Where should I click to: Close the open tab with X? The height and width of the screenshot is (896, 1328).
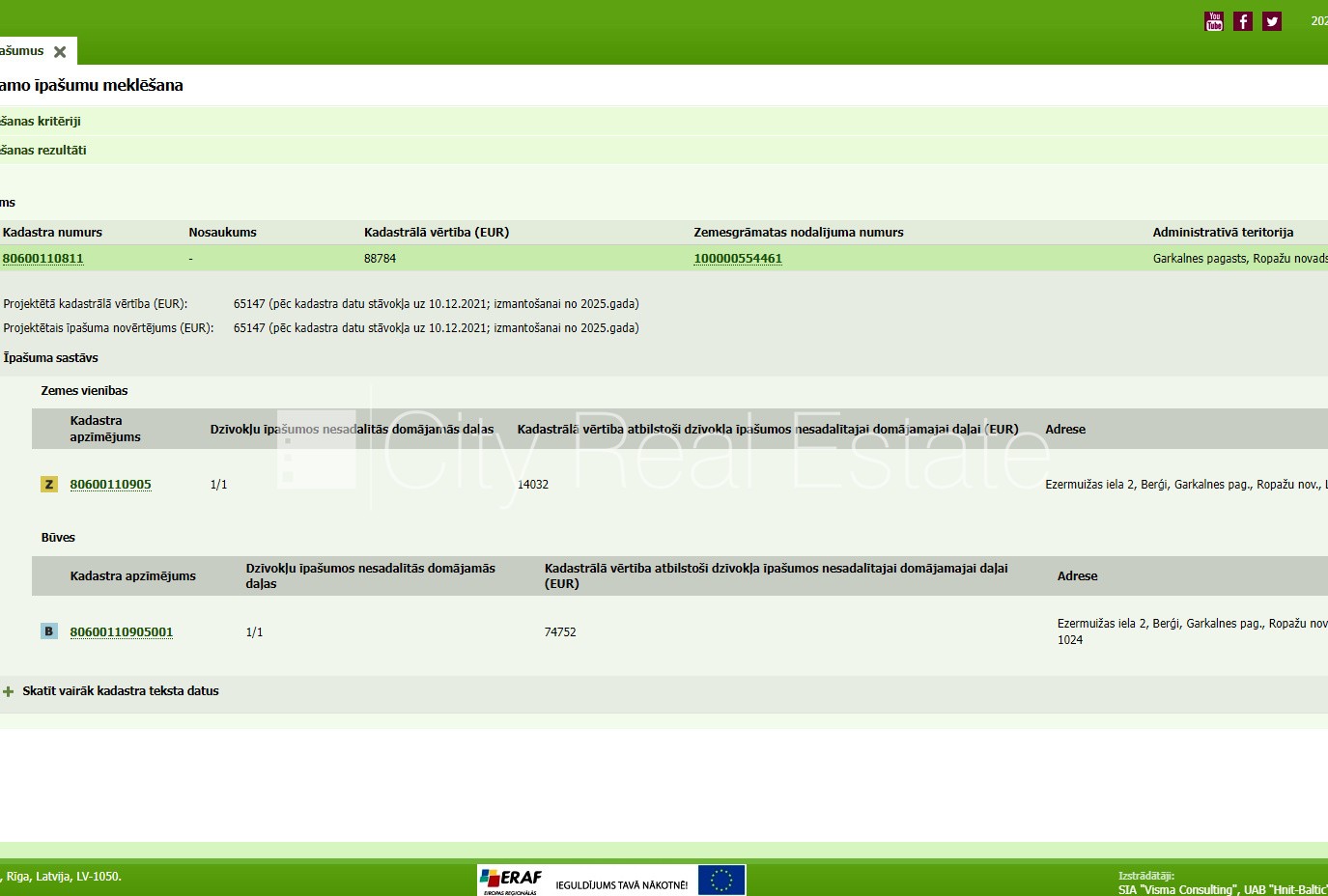click(60, 52)
